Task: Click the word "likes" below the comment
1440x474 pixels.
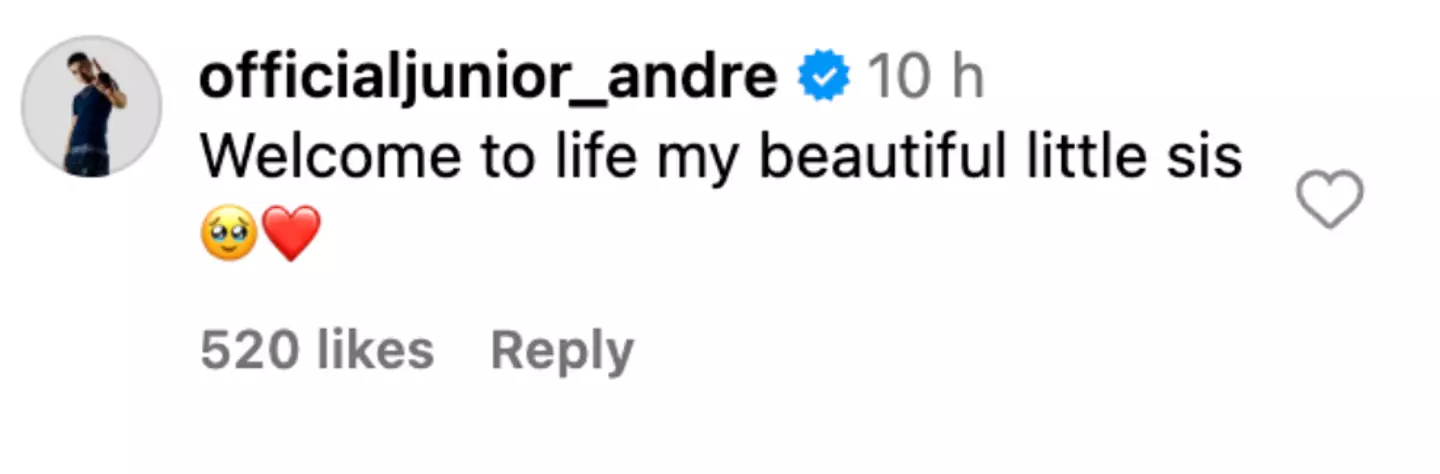Action: (x=373, y=351)
